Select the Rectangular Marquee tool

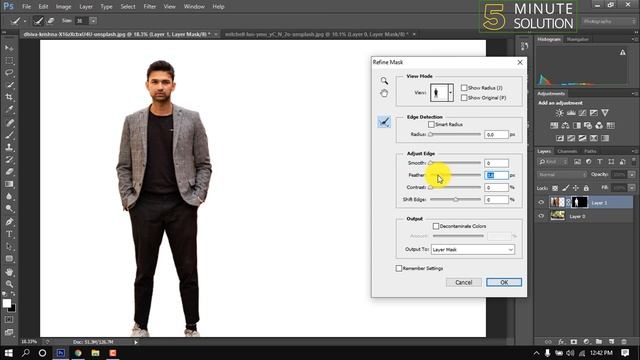click(9, 60)
